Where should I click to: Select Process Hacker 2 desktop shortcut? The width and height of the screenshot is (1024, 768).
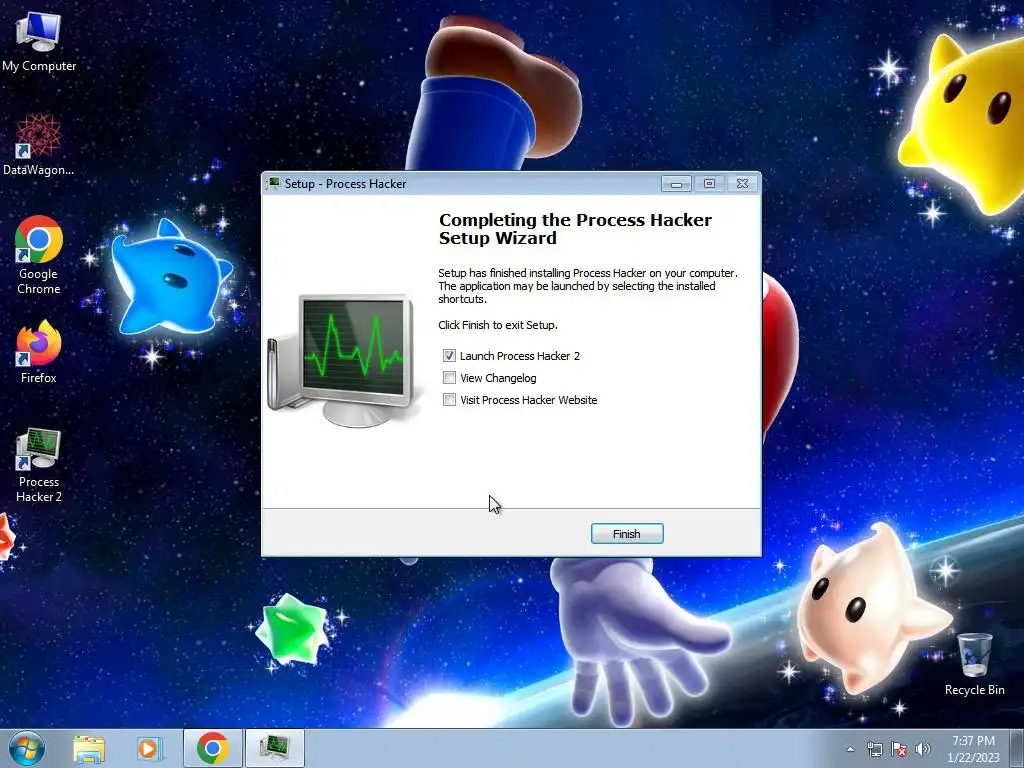[39, 465]
